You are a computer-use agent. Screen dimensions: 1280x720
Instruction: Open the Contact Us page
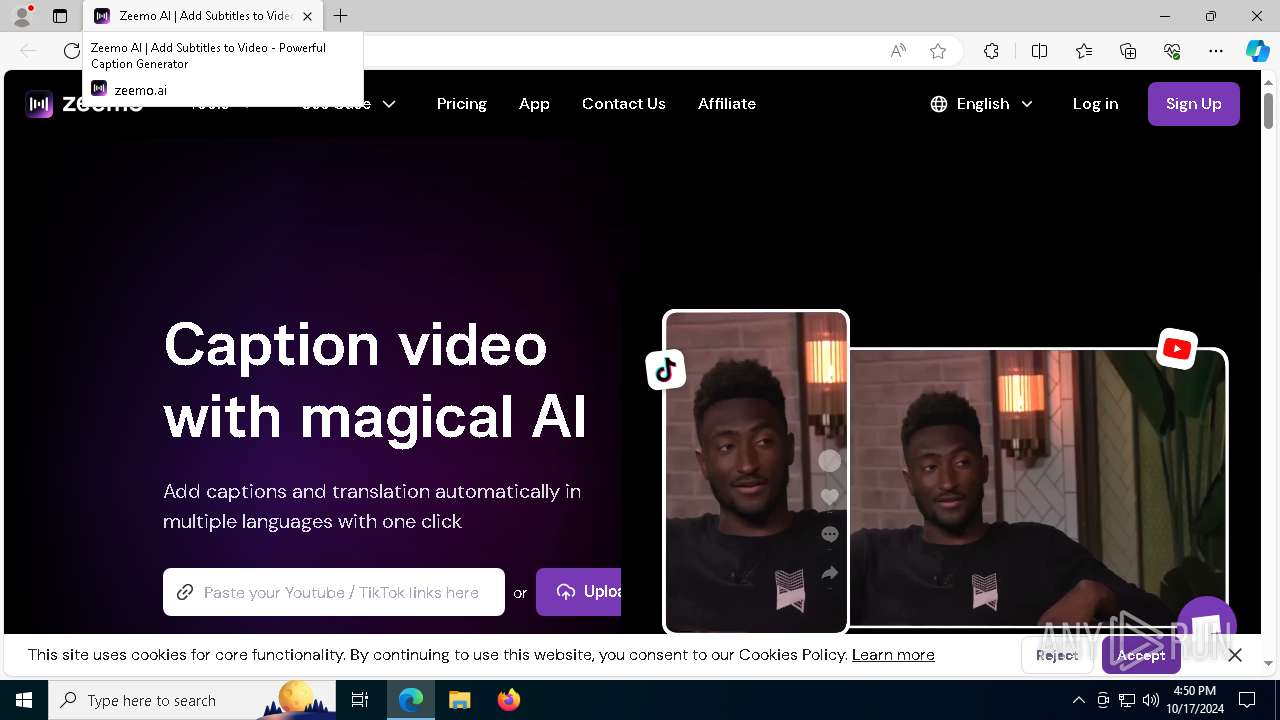(x=623, y=104)
